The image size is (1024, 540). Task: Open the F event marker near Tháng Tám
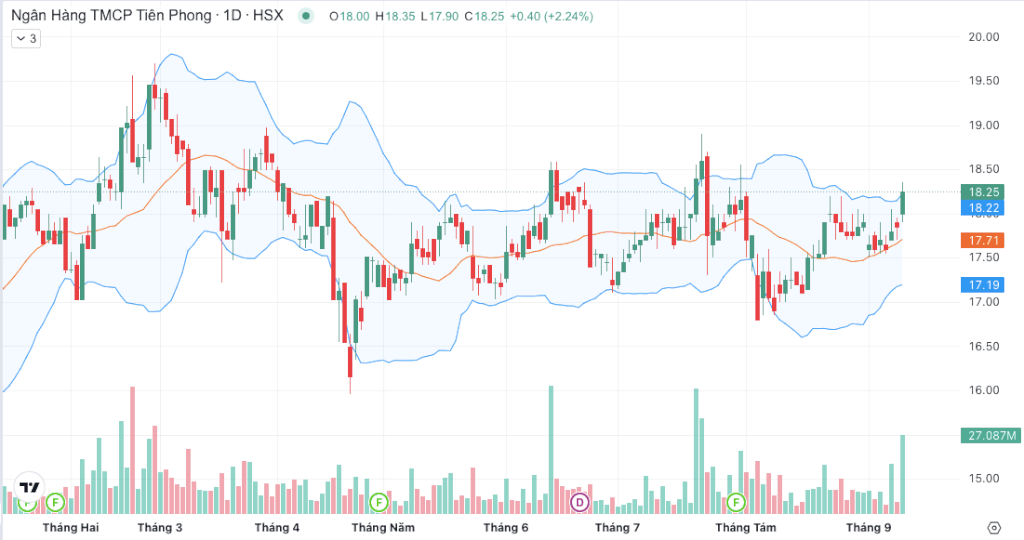[736, 502]
